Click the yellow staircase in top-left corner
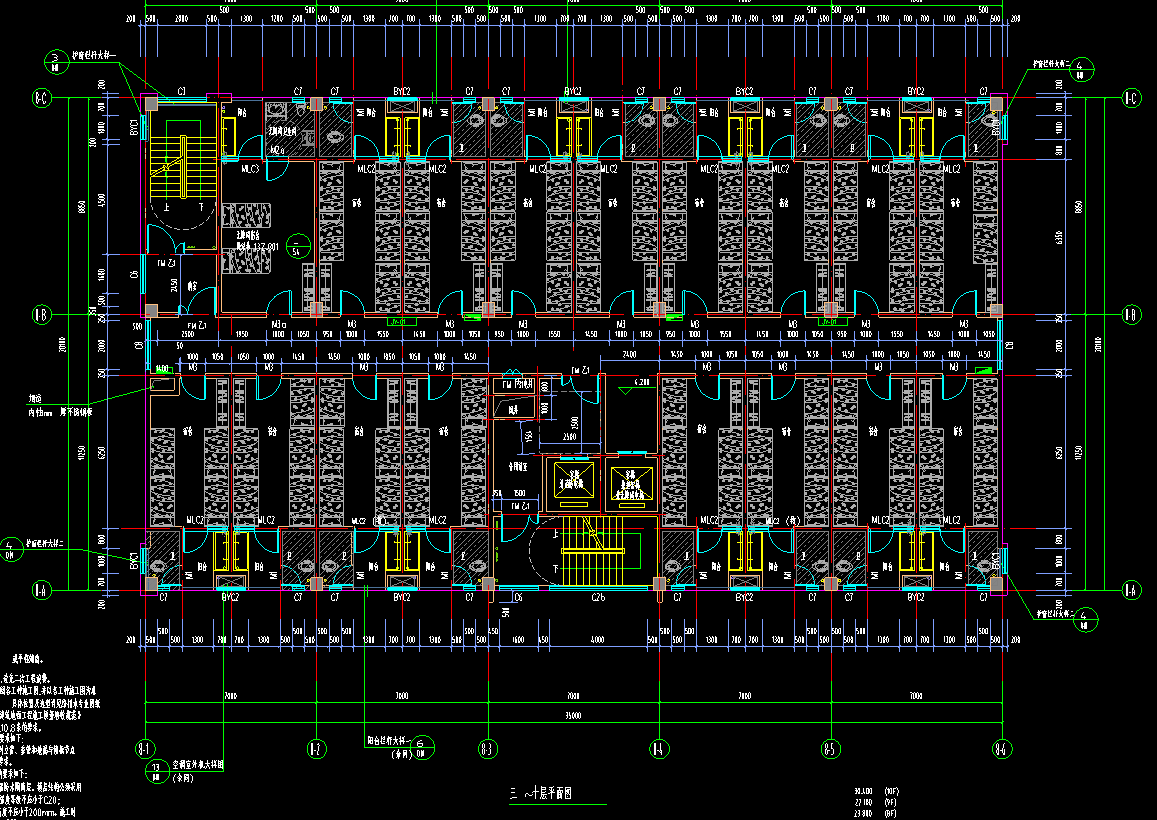Viewport: 1157px width, 820px height. pyautogui.click(x=178, y=168)
